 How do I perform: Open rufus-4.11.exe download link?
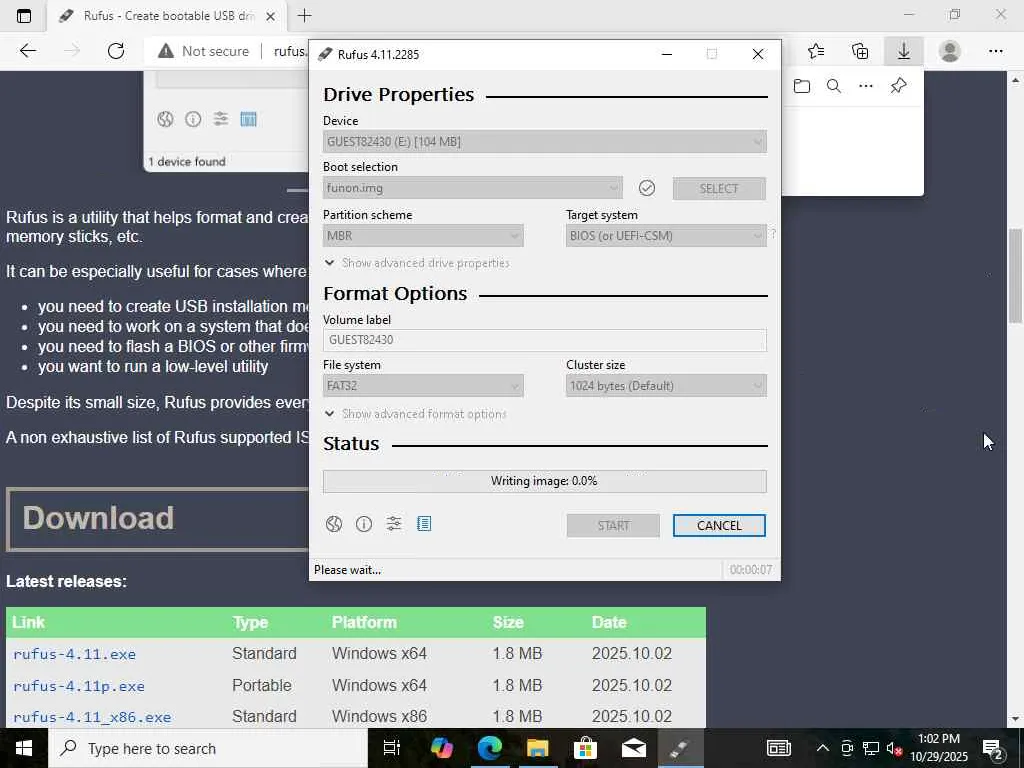tap(74, 654)
